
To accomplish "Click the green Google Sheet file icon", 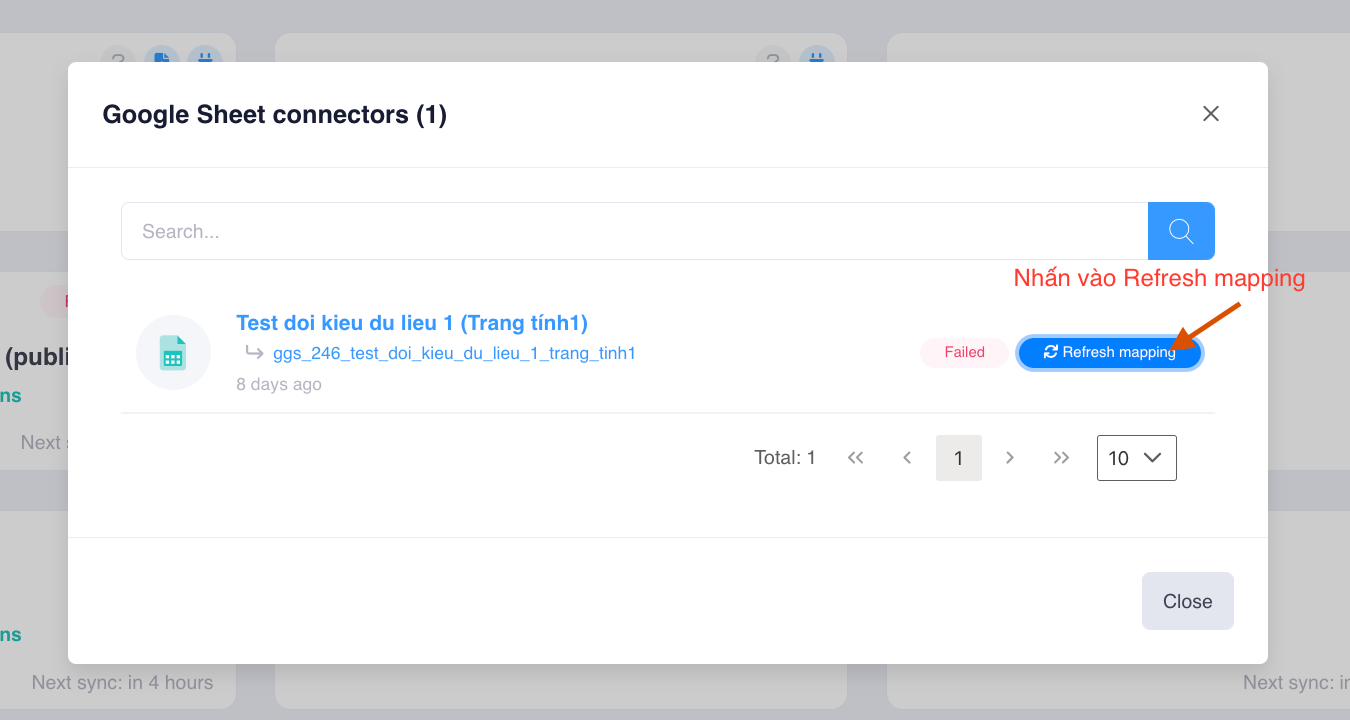I will tap(173, 352).
